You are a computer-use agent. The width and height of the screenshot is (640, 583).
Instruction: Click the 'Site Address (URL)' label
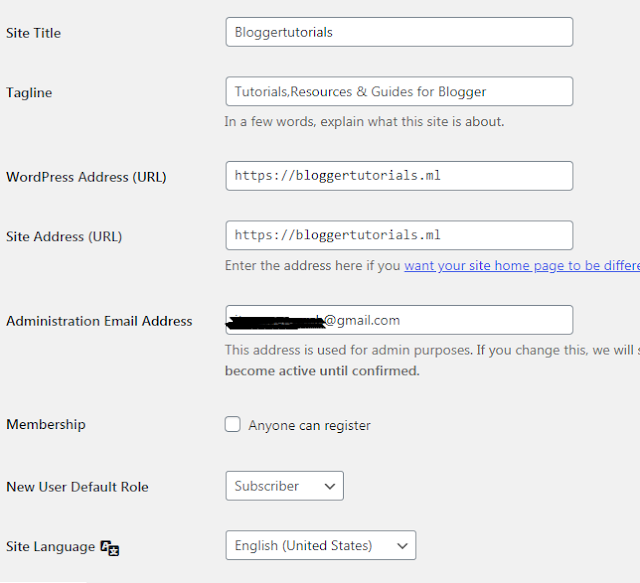coord(64,237)
